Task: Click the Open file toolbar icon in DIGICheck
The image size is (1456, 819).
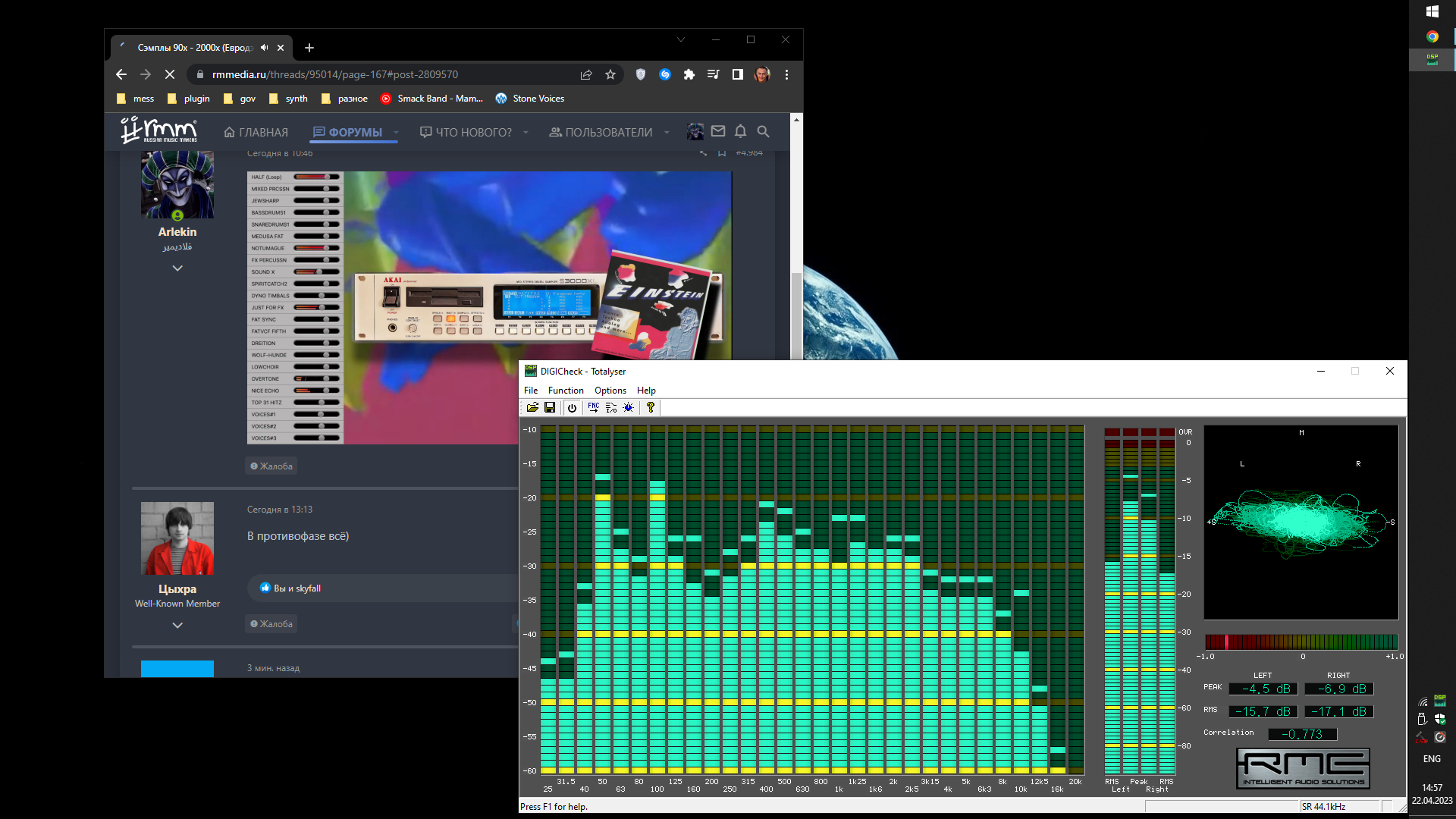Action: 532,407
